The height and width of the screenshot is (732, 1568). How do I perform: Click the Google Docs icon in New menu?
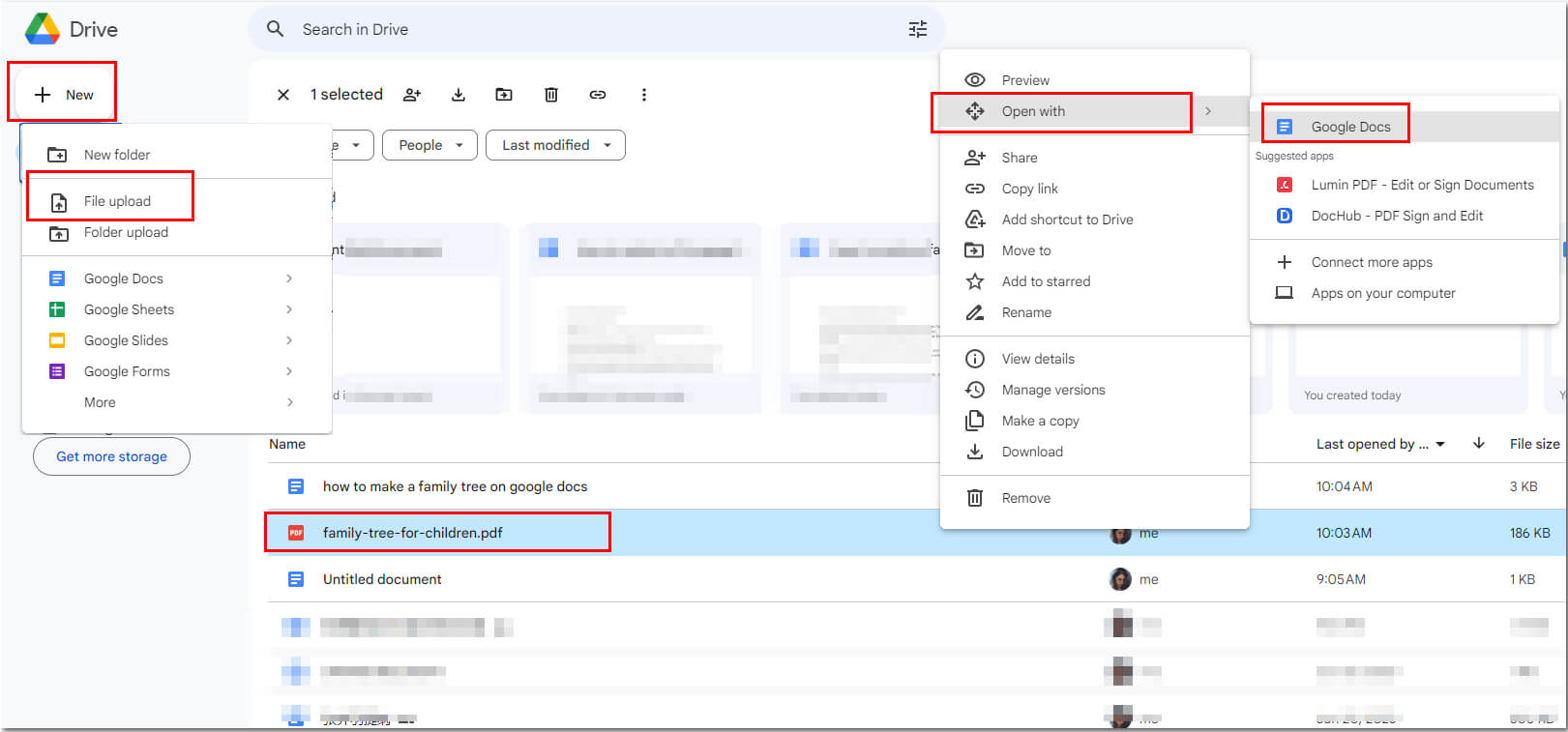coord(57,278)
